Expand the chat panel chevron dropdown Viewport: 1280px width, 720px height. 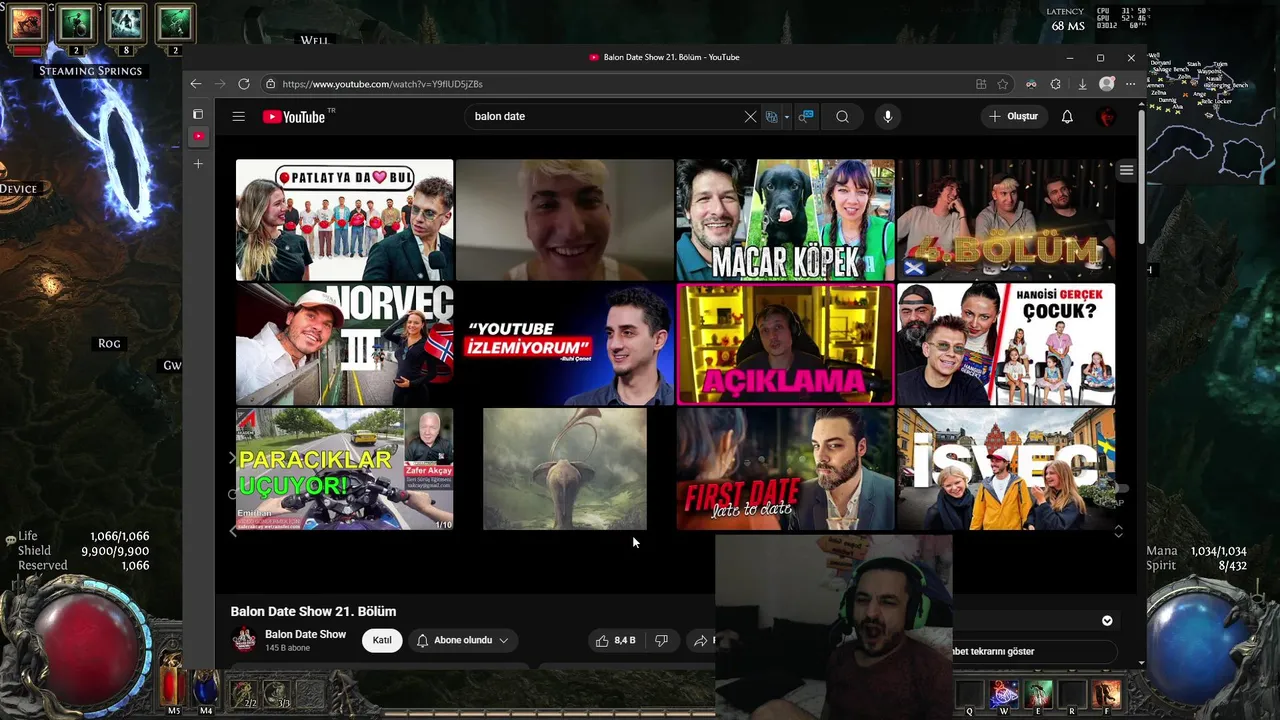click(x=1107, y=621)
